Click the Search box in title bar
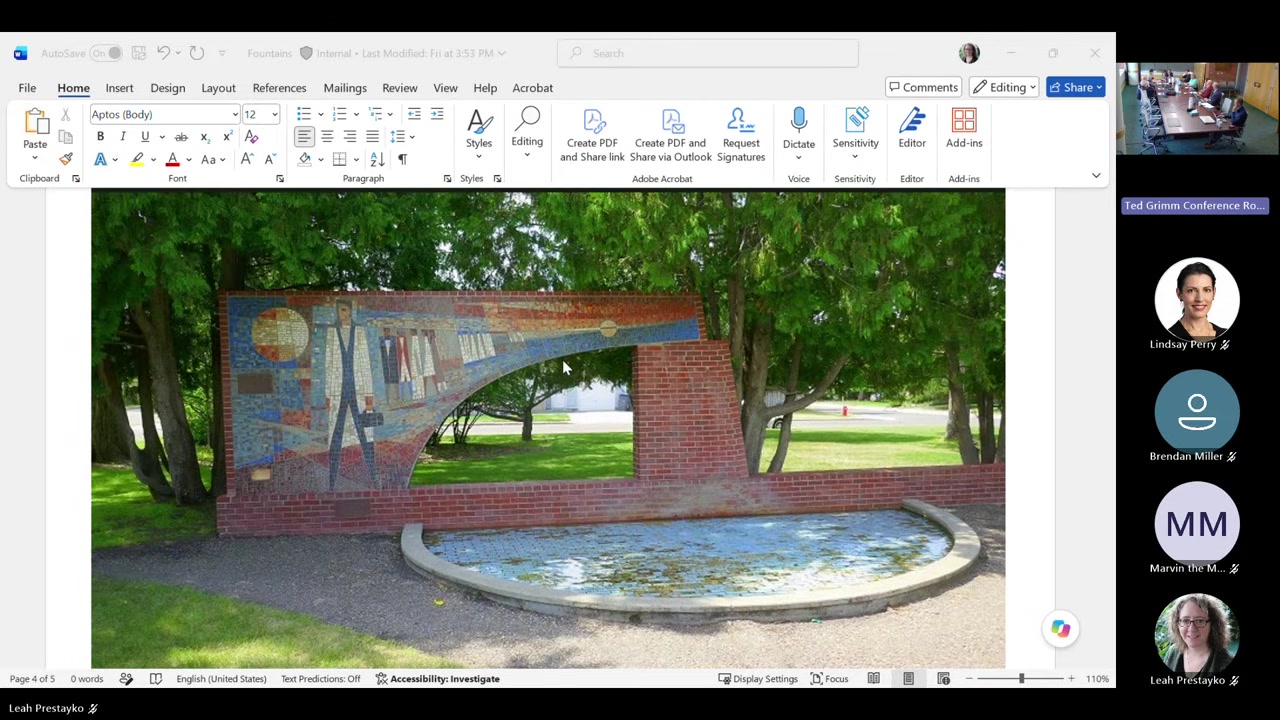1280x720 pixels. 708,53
